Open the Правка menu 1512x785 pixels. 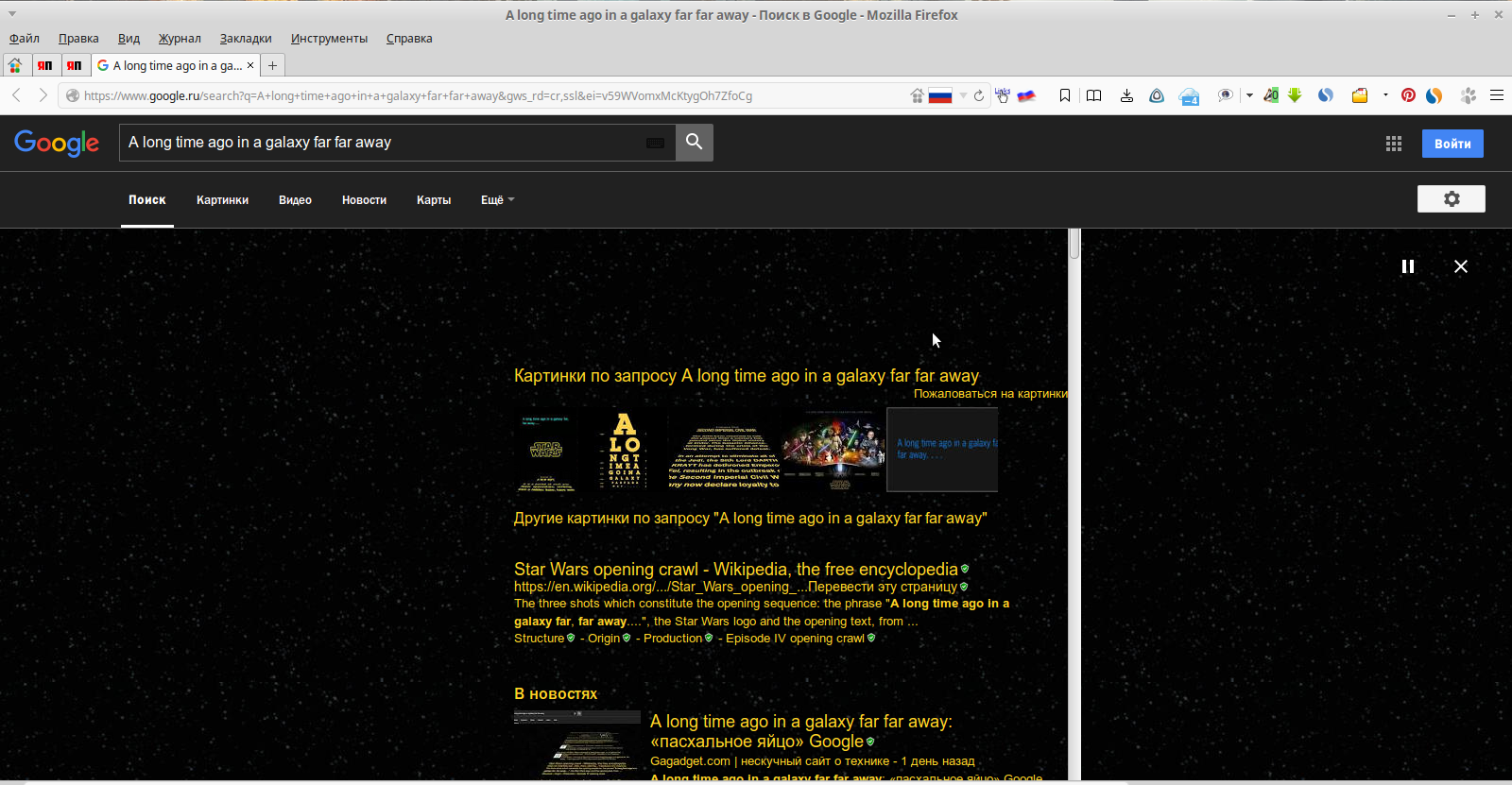(x=78, y=39)
